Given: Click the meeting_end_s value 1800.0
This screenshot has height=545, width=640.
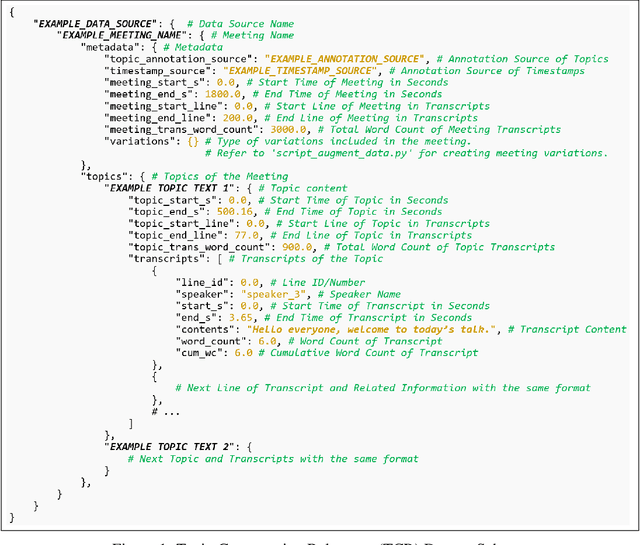Looking at the screenshot, I should click(206, 94).
